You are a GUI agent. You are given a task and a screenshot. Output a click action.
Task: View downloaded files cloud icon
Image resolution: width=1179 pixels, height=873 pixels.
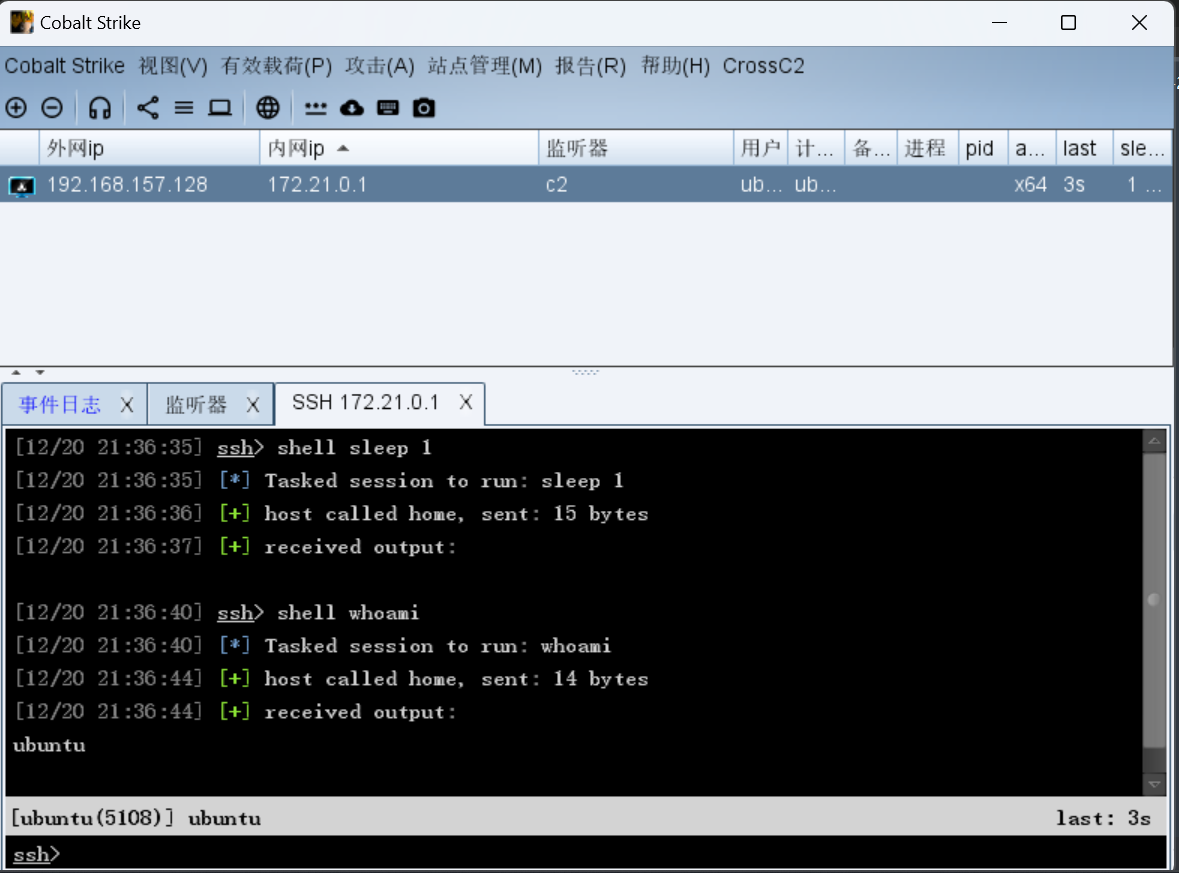pos(351,107)
